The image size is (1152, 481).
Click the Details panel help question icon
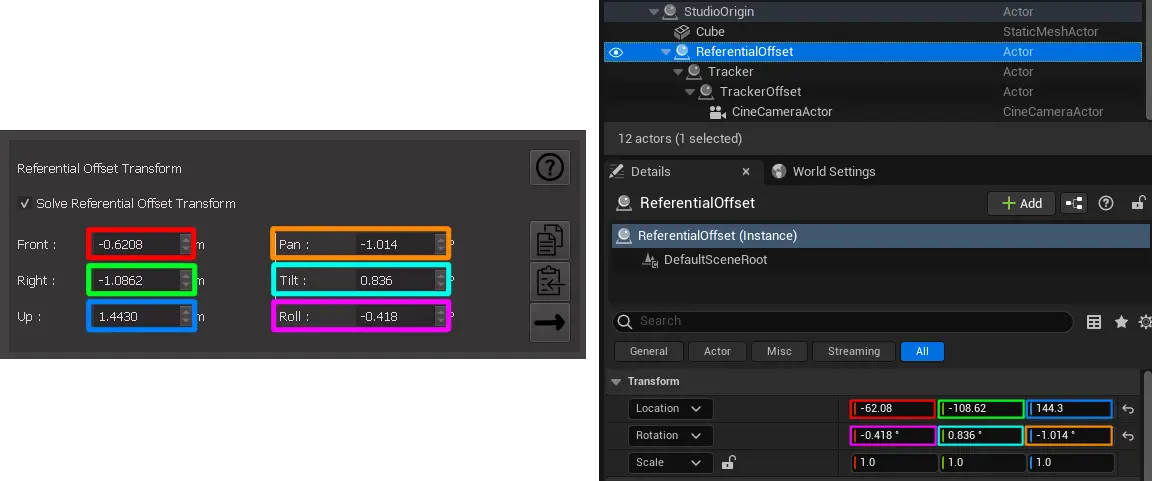tap(1106, 203)
